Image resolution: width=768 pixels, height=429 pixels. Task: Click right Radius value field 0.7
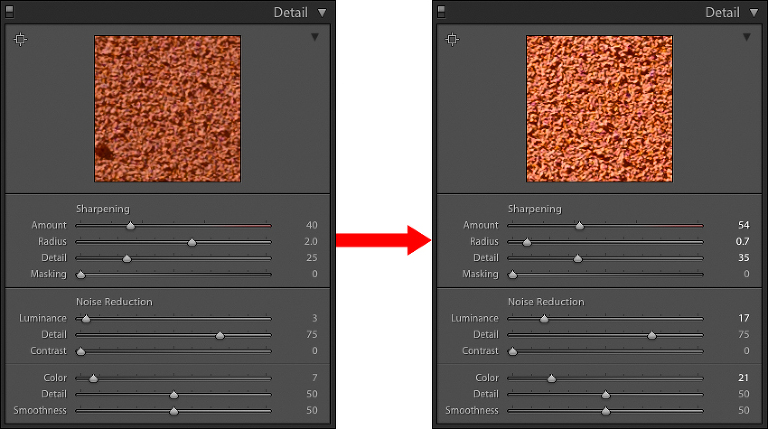click(743, 241)
